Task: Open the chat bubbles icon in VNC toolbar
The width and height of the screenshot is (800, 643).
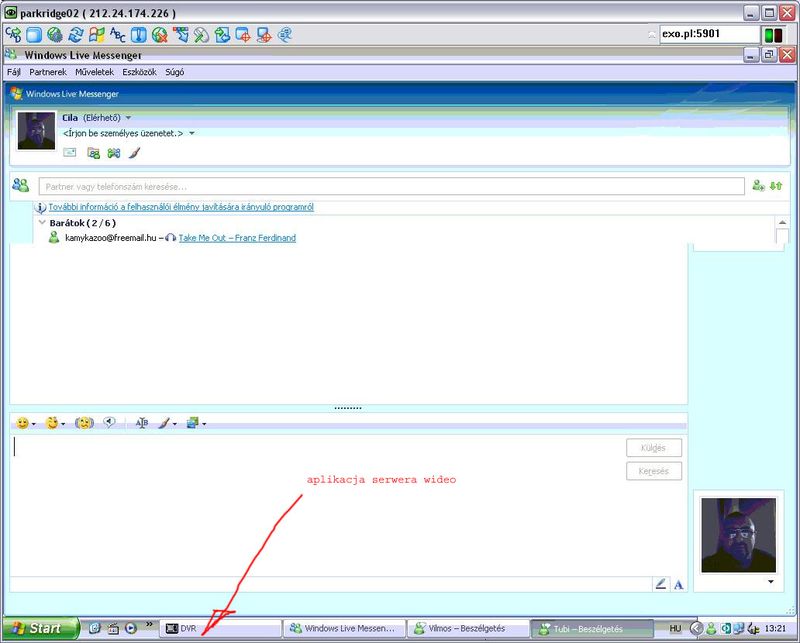Action: click(285, 35)
